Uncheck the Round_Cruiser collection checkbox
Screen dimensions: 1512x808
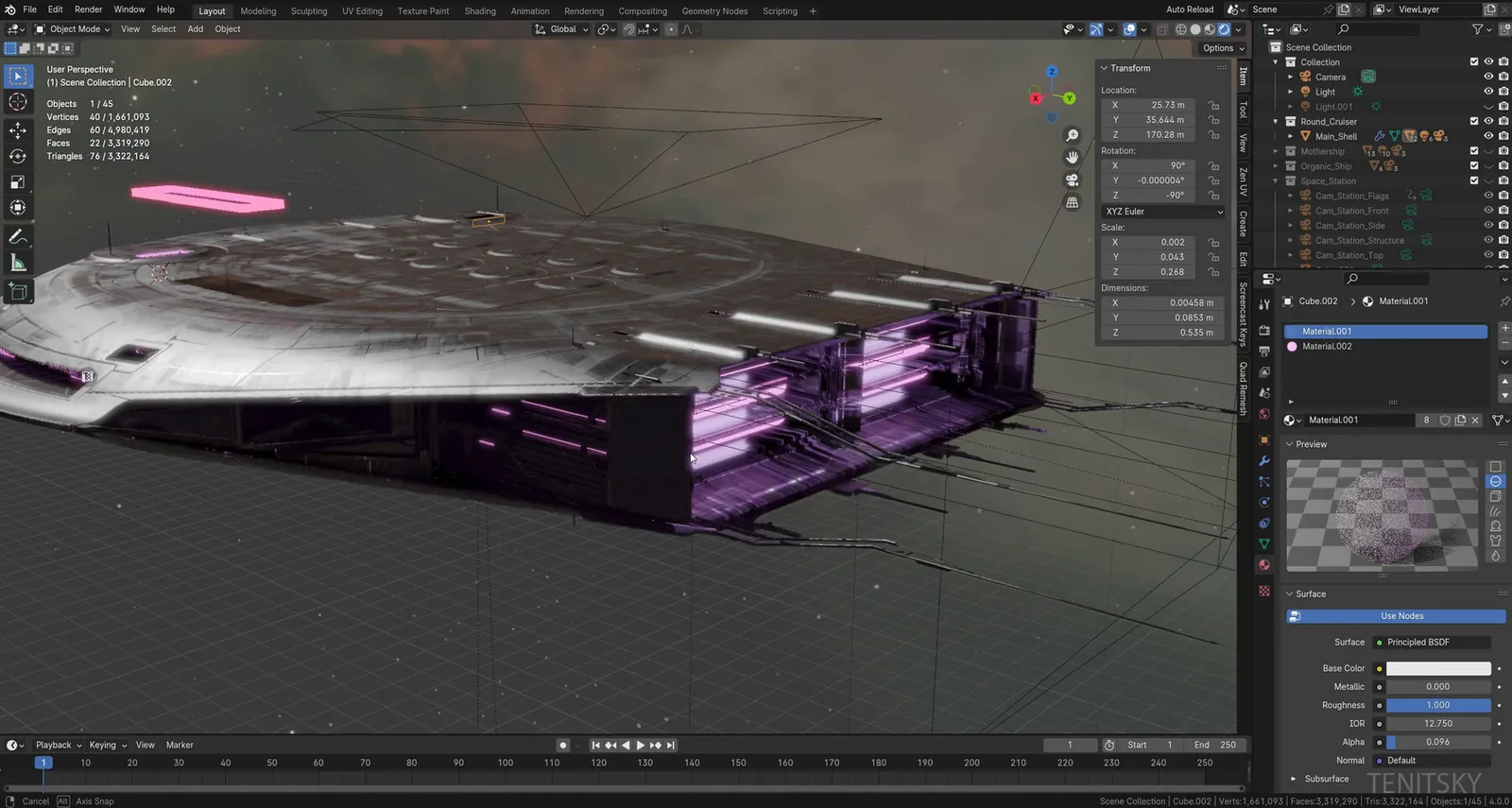(x=1474, y=121)
